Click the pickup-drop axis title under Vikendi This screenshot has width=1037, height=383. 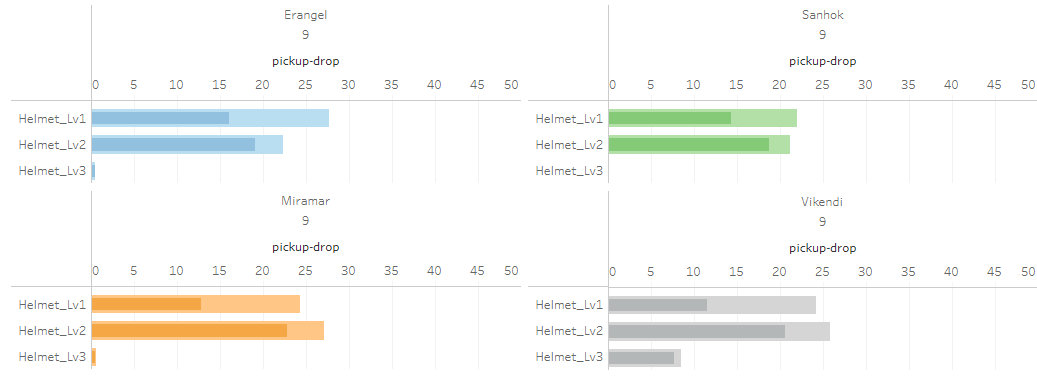(x=823, y=248)
